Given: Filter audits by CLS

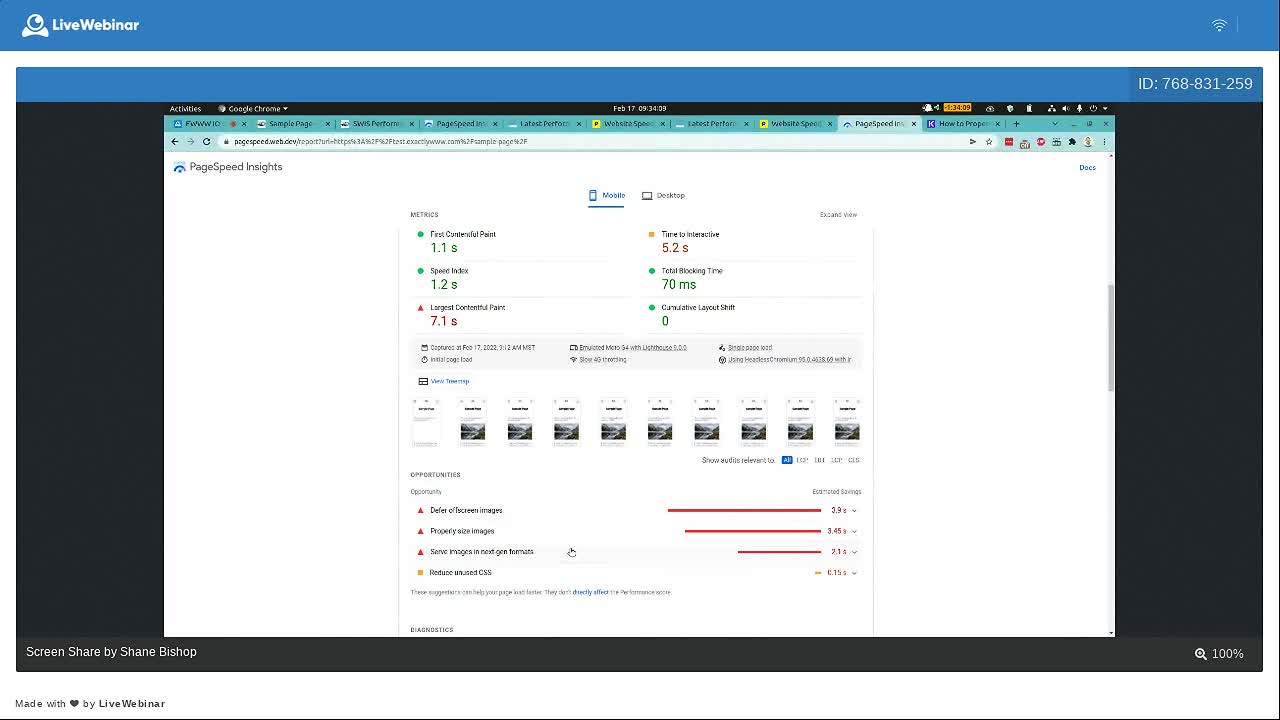Looking at the screenshot, I should pos(854,460).
